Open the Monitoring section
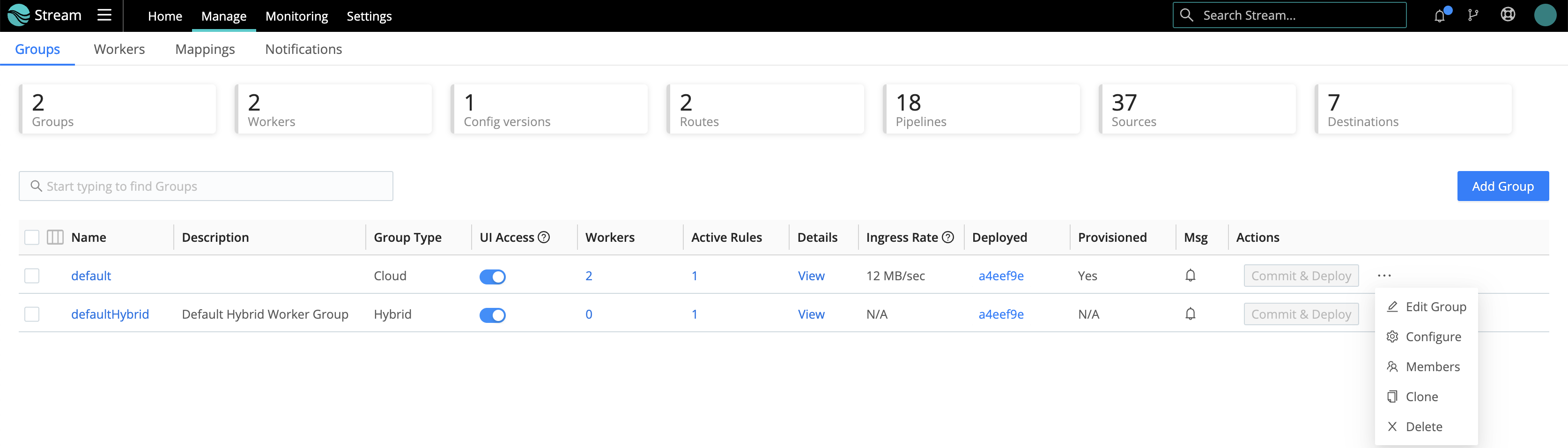Image resolution: width=1568 pixels, height=448 pixels. pyautogui.click(x=296, y=16)
